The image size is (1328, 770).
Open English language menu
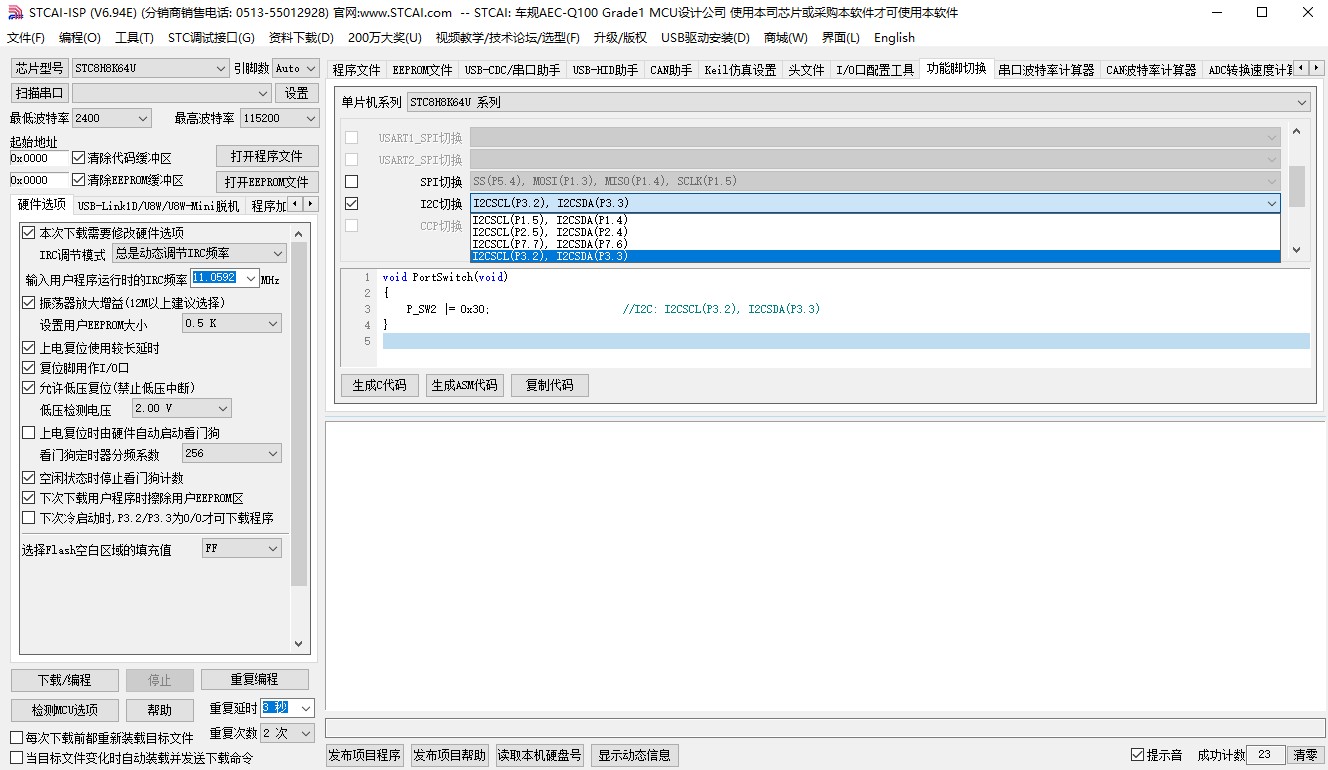coord(894,38)
